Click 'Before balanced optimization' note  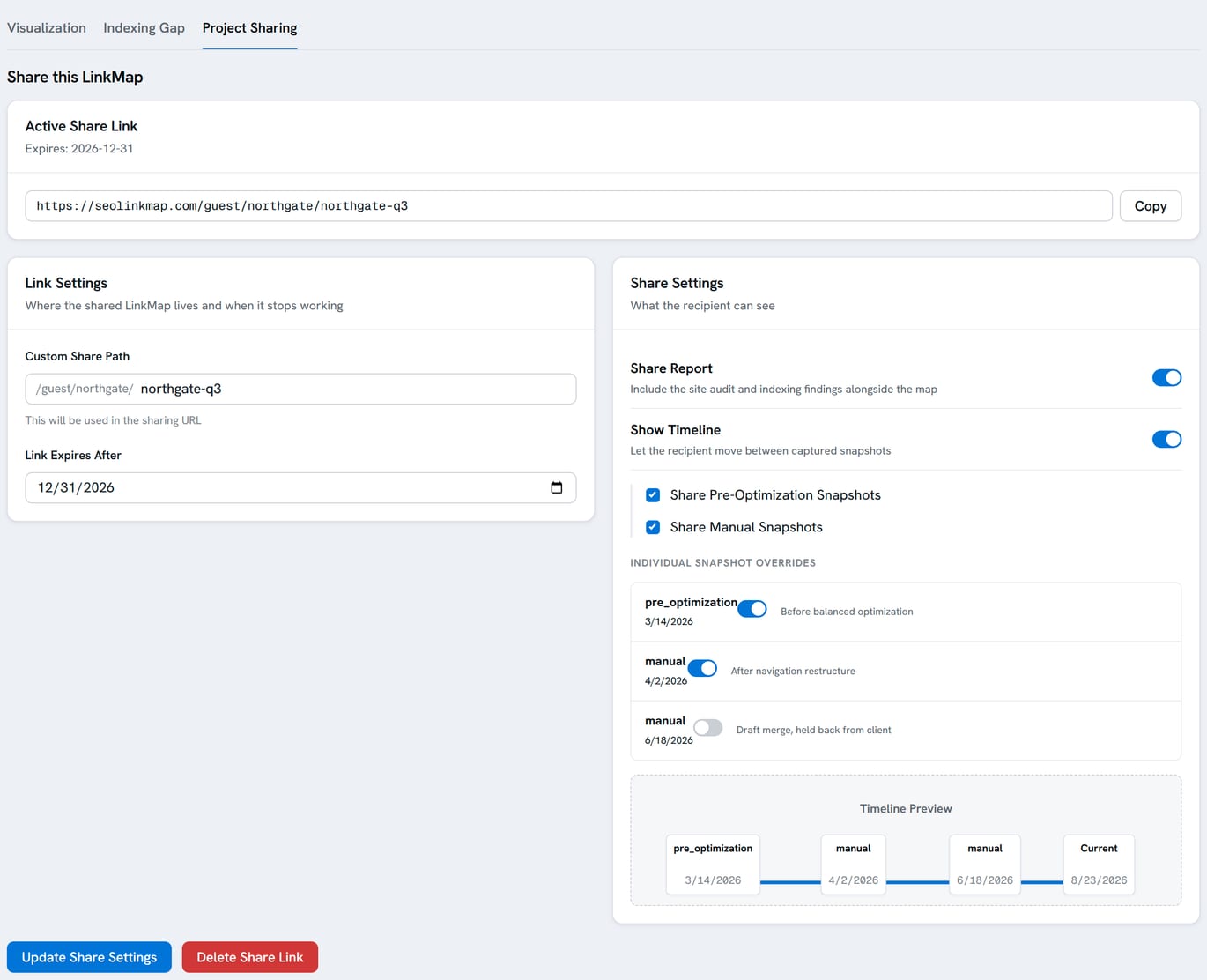(x=847, y=612)
